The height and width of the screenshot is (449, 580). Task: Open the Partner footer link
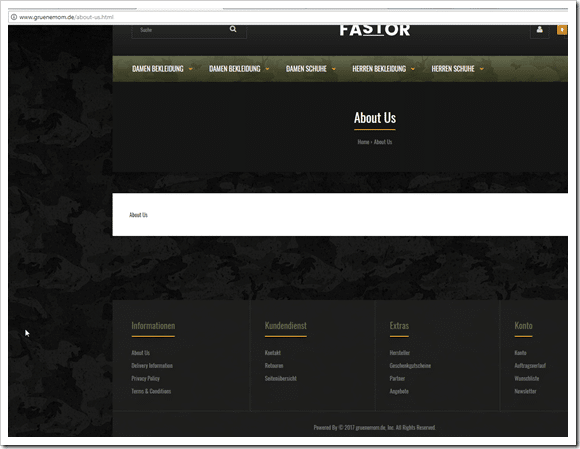[x=397, y=378]
